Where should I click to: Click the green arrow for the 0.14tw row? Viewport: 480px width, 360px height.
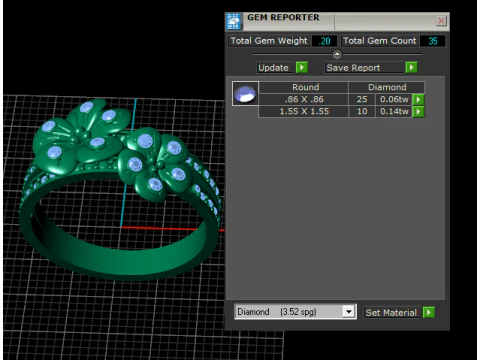pos(418,111)
